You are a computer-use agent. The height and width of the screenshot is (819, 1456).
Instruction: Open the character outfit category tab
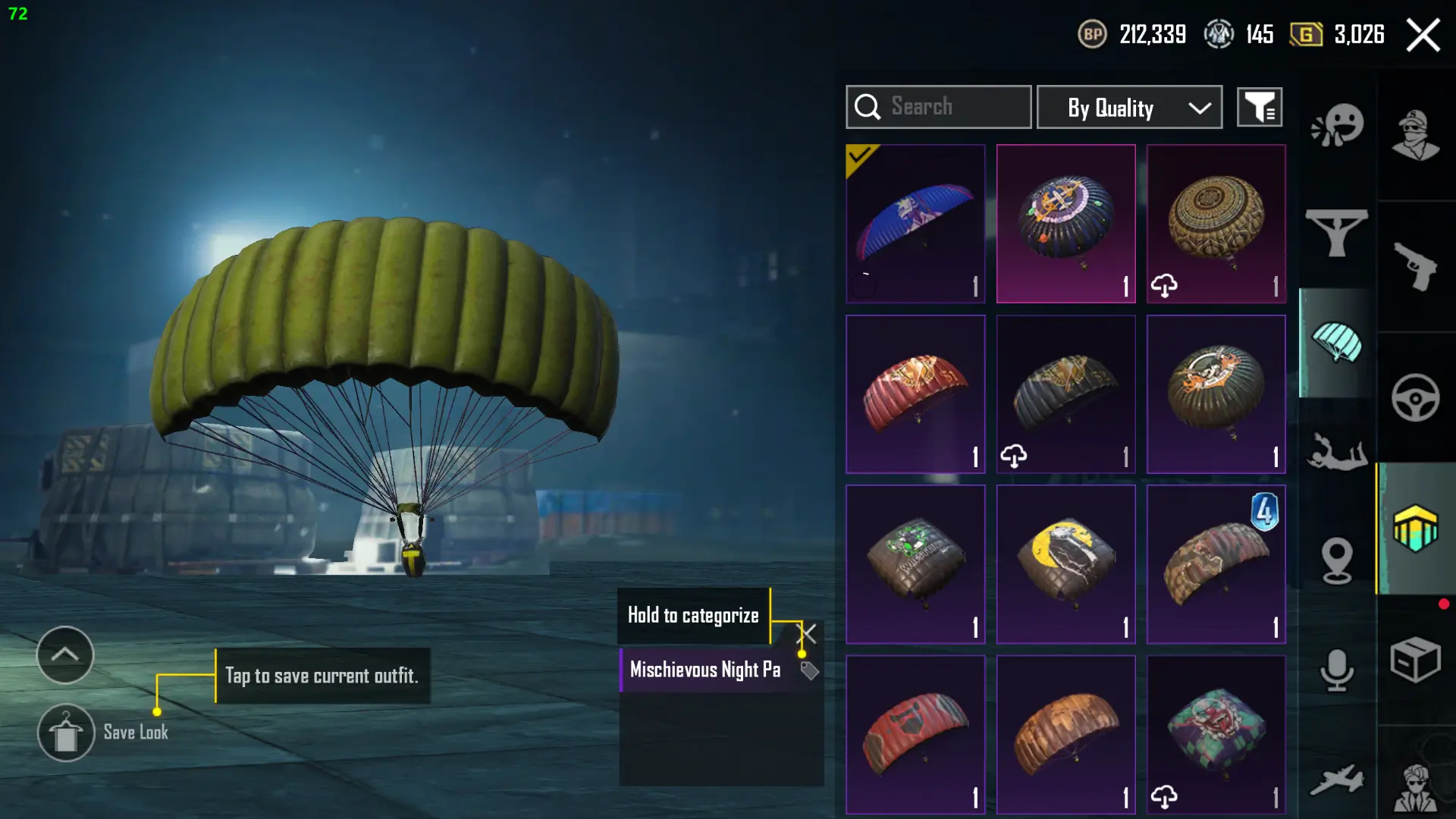pos(1415,135)
